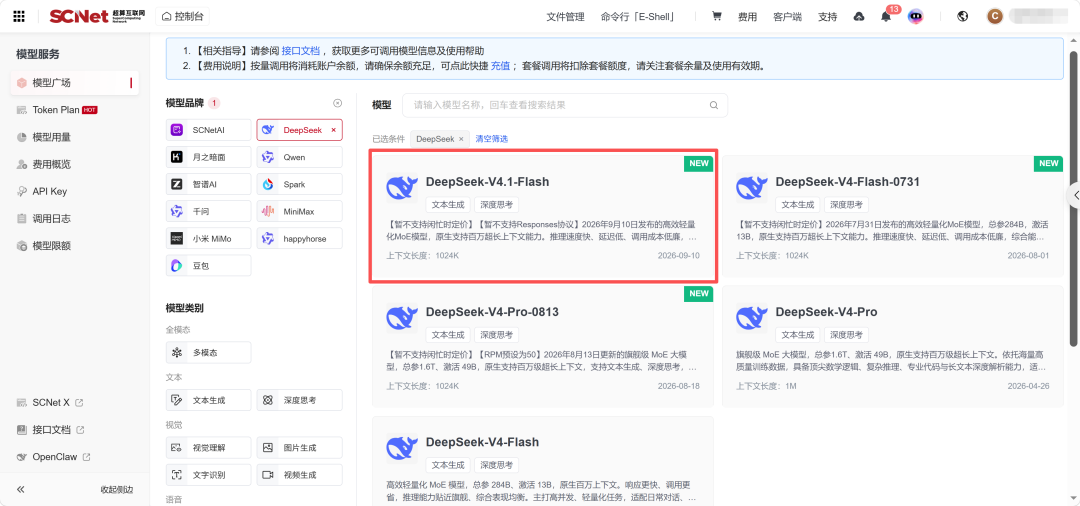Open the 控制台 console button
Image resolution: width=1080 pixels, height=506 pixels.
tap(183, 17)
